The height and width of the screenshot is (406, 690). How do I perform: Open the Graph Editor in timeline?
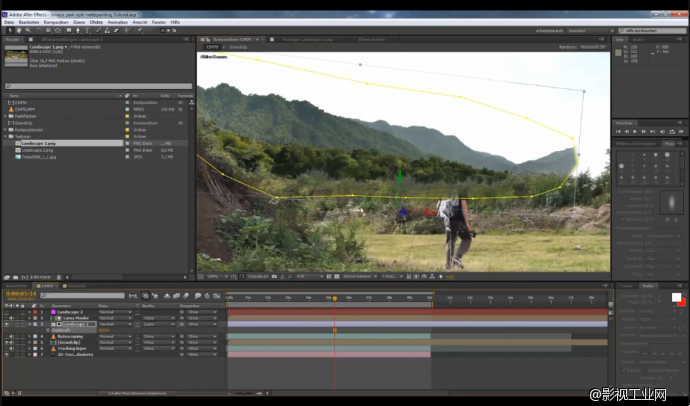(217, 296)
